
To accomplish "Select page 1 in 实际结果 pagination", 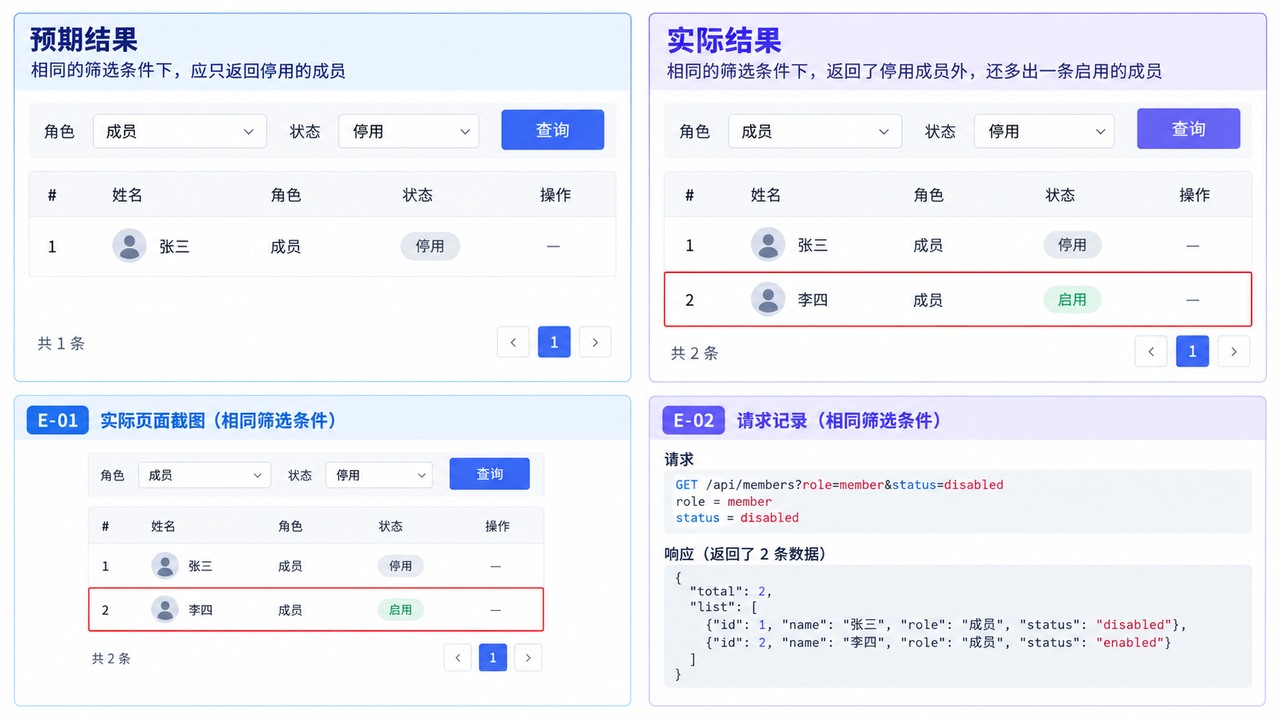I will click(x=1192, y=351).
